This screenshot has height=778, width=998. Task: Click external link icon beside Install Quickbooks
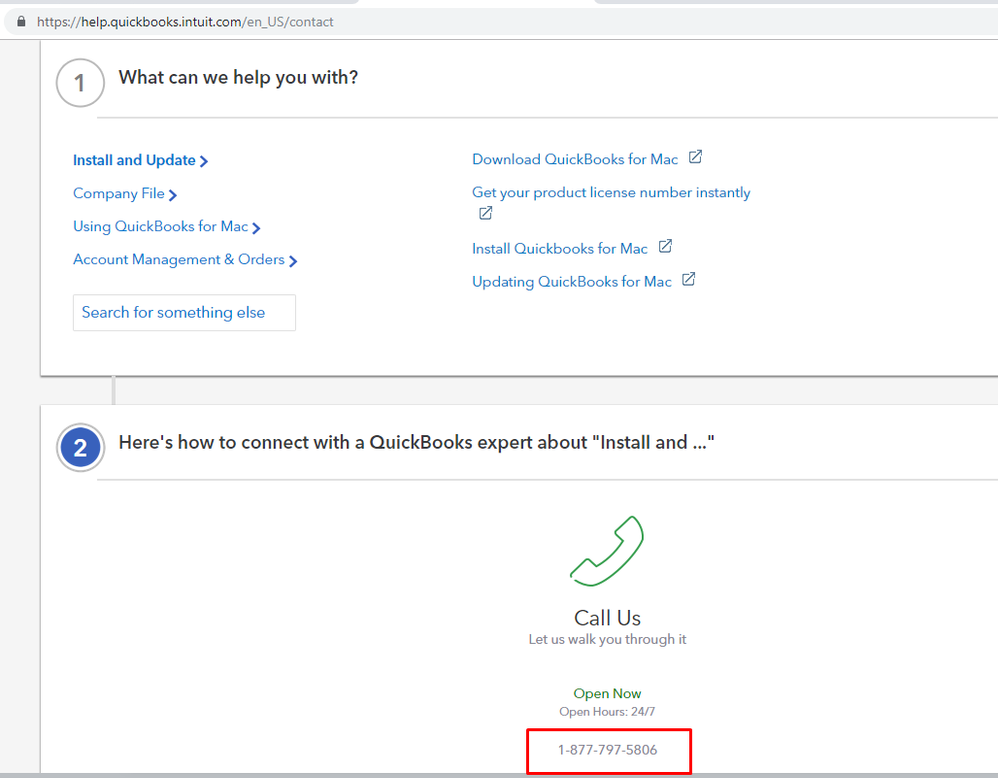point(666,247)
